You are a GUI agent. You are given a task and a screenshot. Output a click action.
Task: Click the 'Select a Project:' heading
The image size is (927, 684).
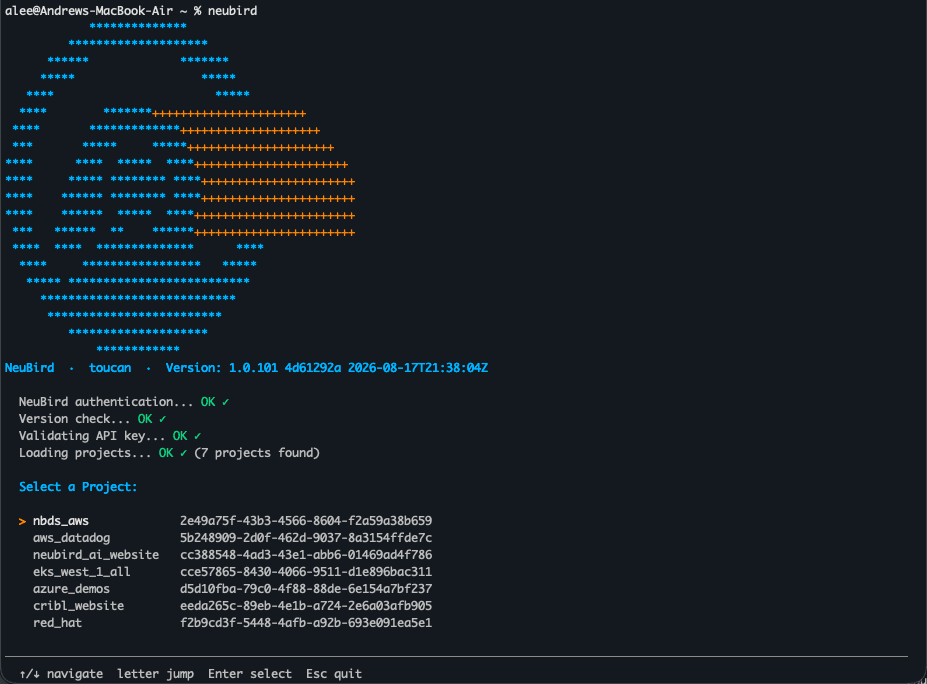(x=78, y=487)
